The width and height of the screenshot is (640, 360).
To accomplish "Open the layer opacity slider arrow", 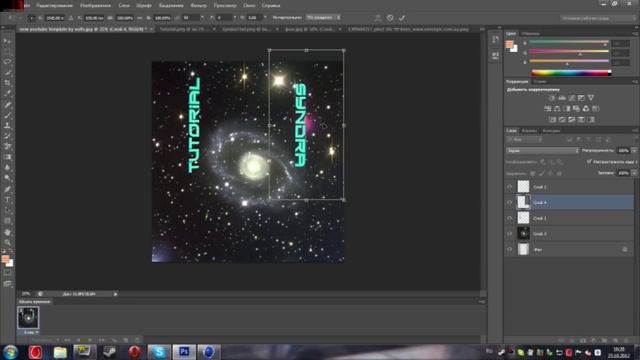I will [x=634, y=151].
